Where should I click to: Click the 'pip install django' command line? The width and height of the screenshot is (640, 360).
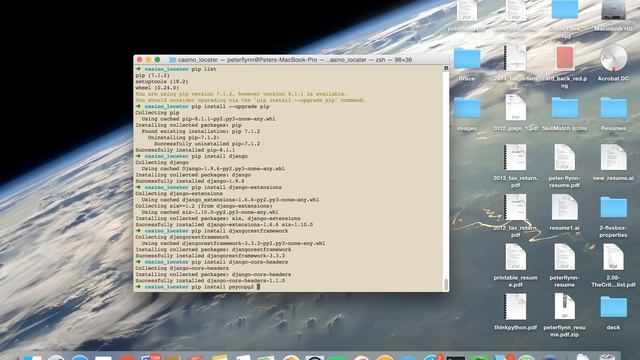pyautogui.click(x=192, y=156)
